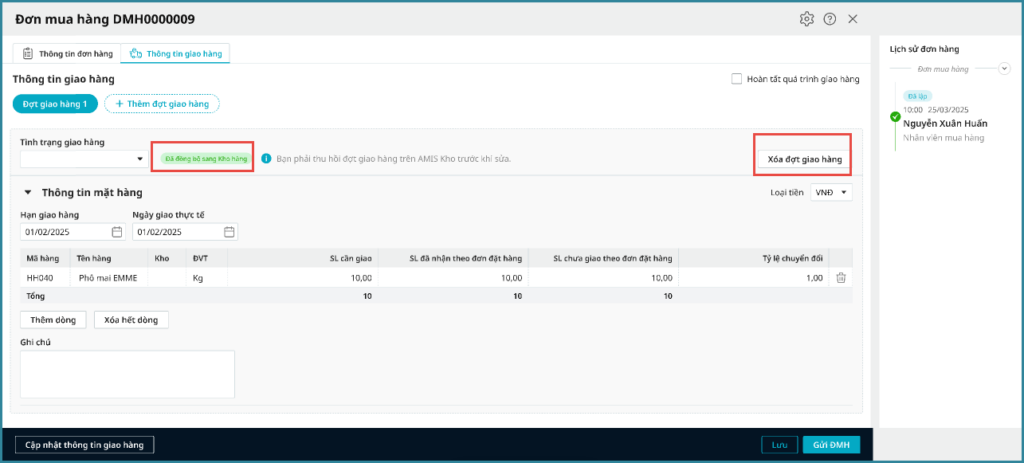This screenshot has height=463, width=1024.
Task: Open calendar icon for Ngày giao thực tế
Action: point(229,232)
